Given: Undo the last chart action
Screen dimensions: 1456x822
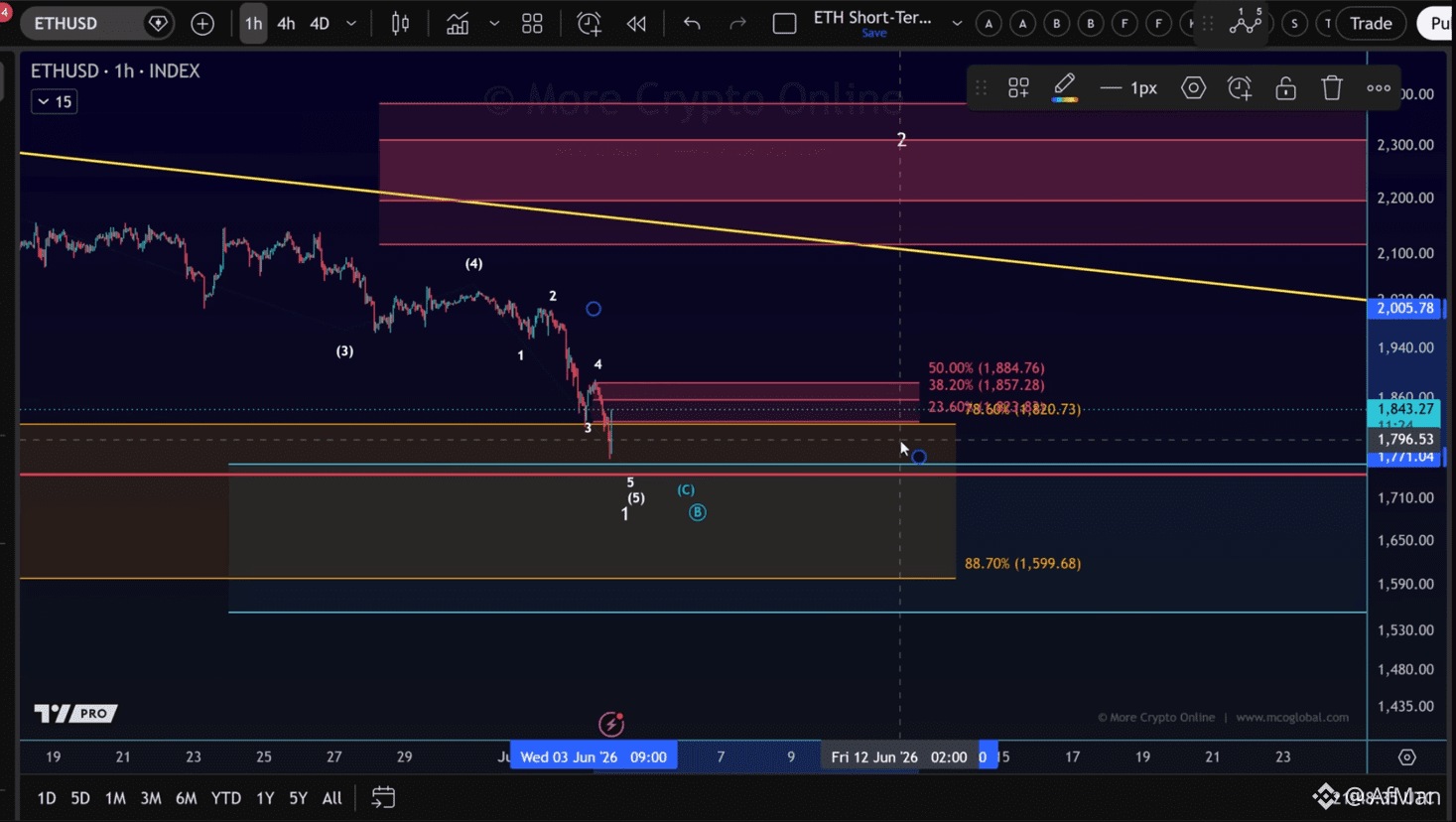Looking at the screenshot, I should 692,23.
